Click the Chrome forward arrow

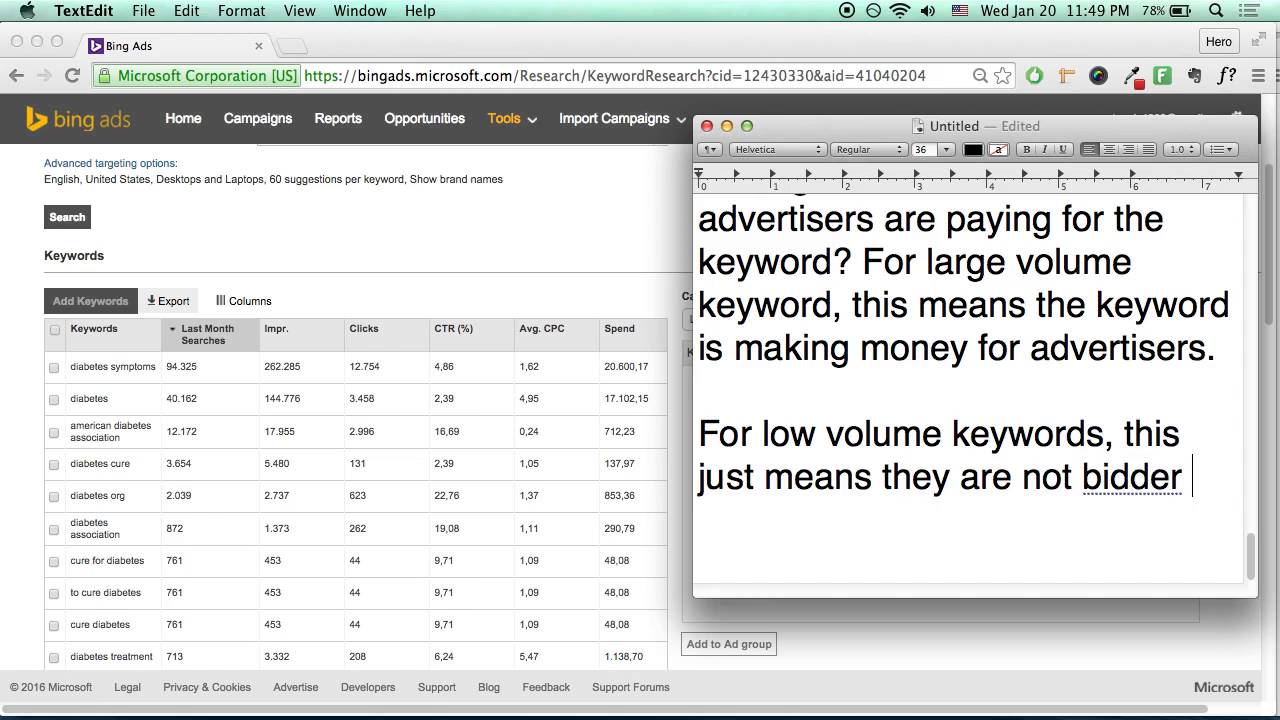point(44,75)
